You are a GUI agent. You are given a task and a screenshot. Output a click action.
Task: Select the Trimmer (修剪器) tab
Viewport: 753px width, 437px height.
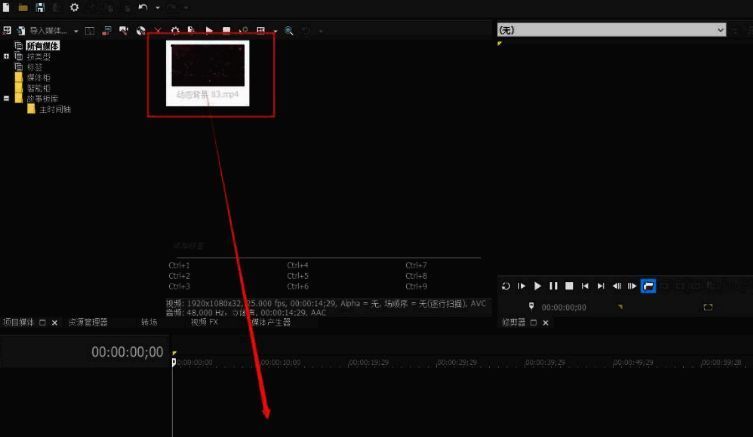point(513,322)
